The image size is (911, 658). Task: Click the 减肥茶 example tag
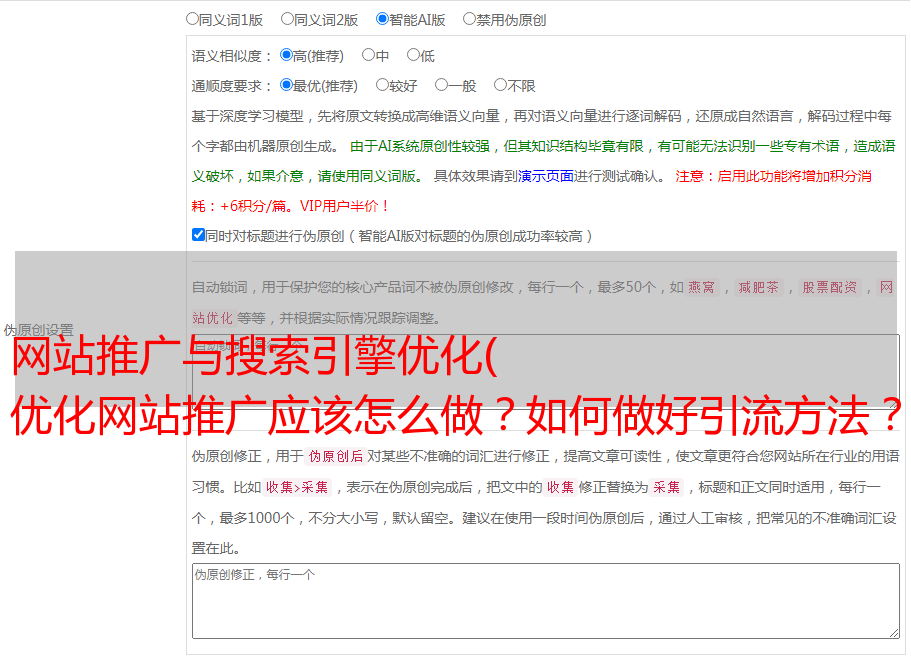point(758,287)
